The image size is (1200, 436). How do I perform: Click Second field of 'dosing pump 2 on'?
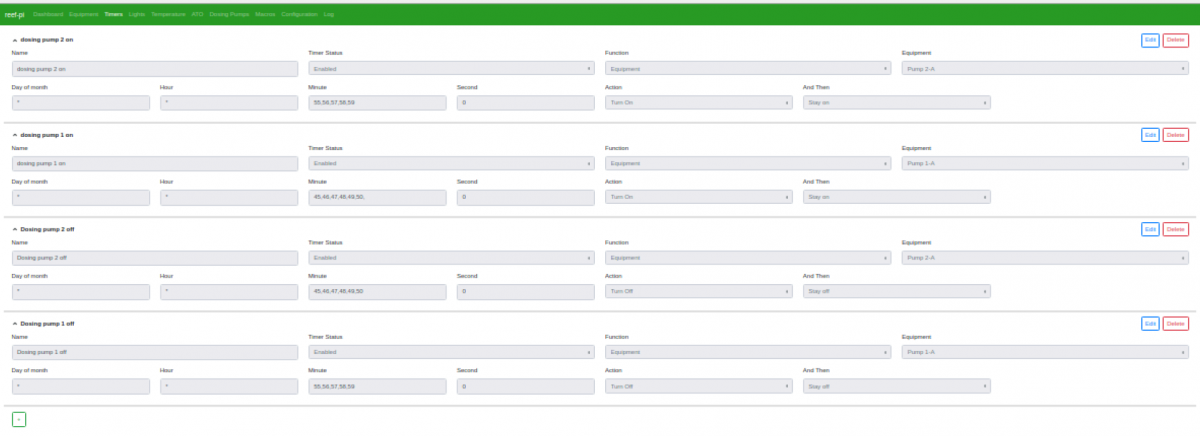(x=526, y=102)
